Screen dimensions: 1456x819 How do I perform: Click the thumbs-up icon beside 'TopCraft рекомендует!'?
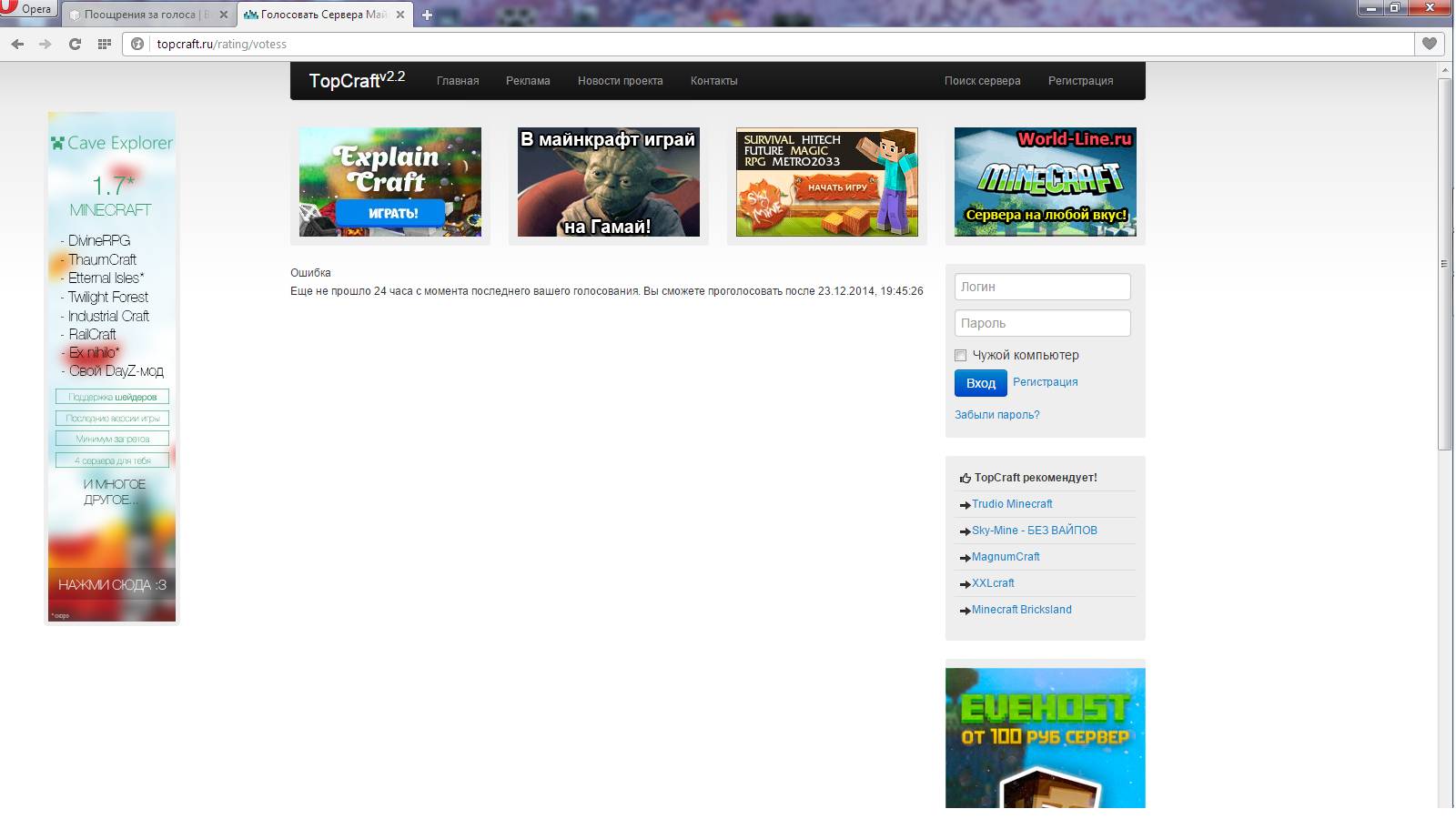pos(966,478)
